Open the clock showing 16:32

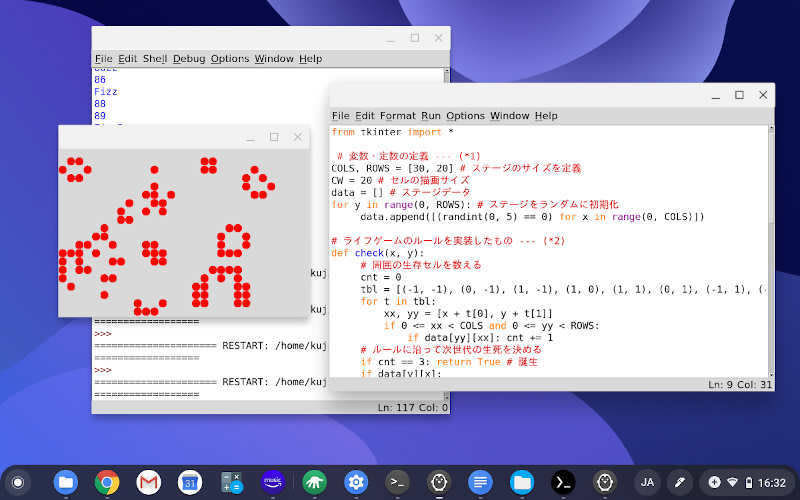[x=771, y=482]
